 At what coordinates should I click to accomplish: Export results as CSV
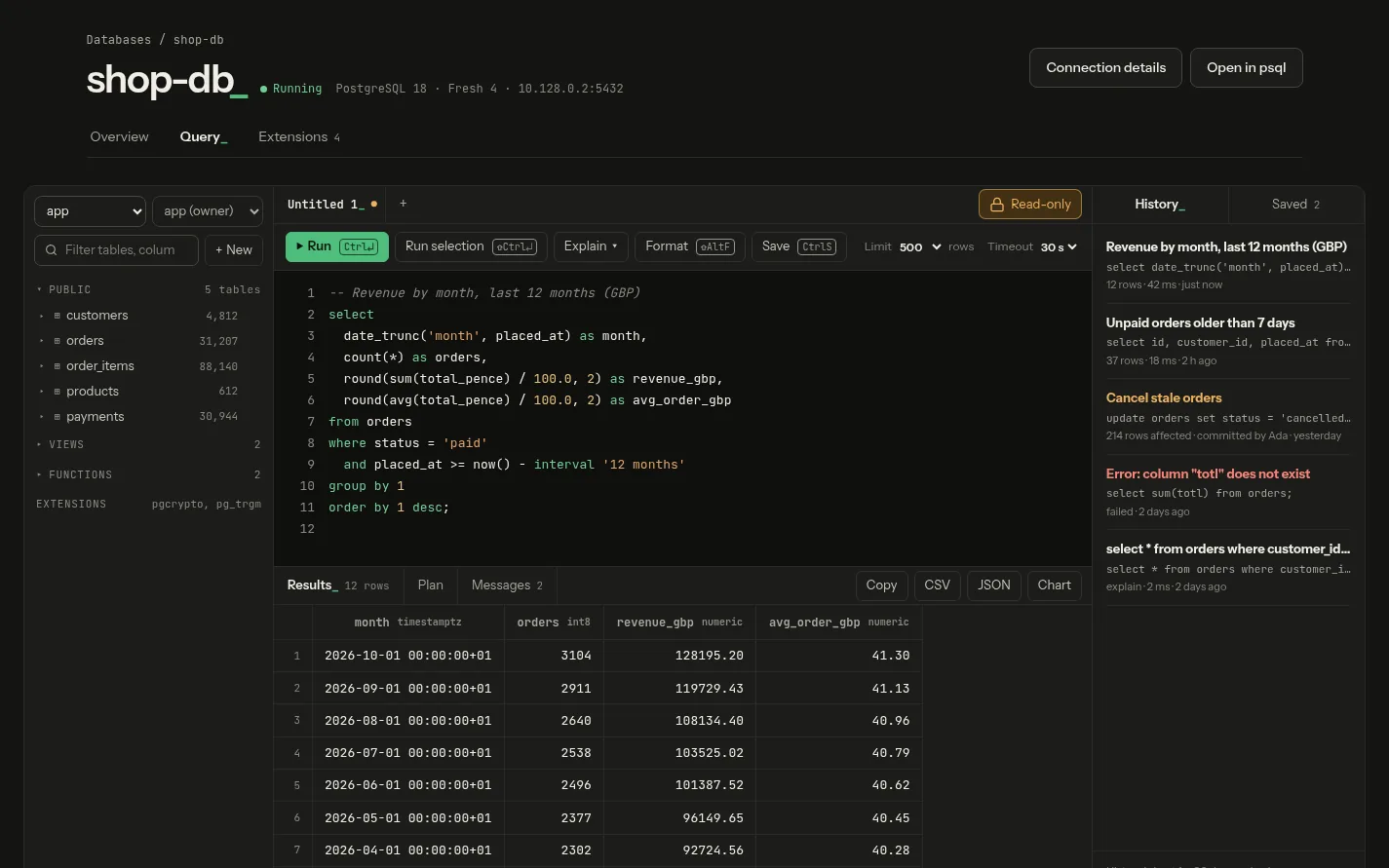[937, 585]
